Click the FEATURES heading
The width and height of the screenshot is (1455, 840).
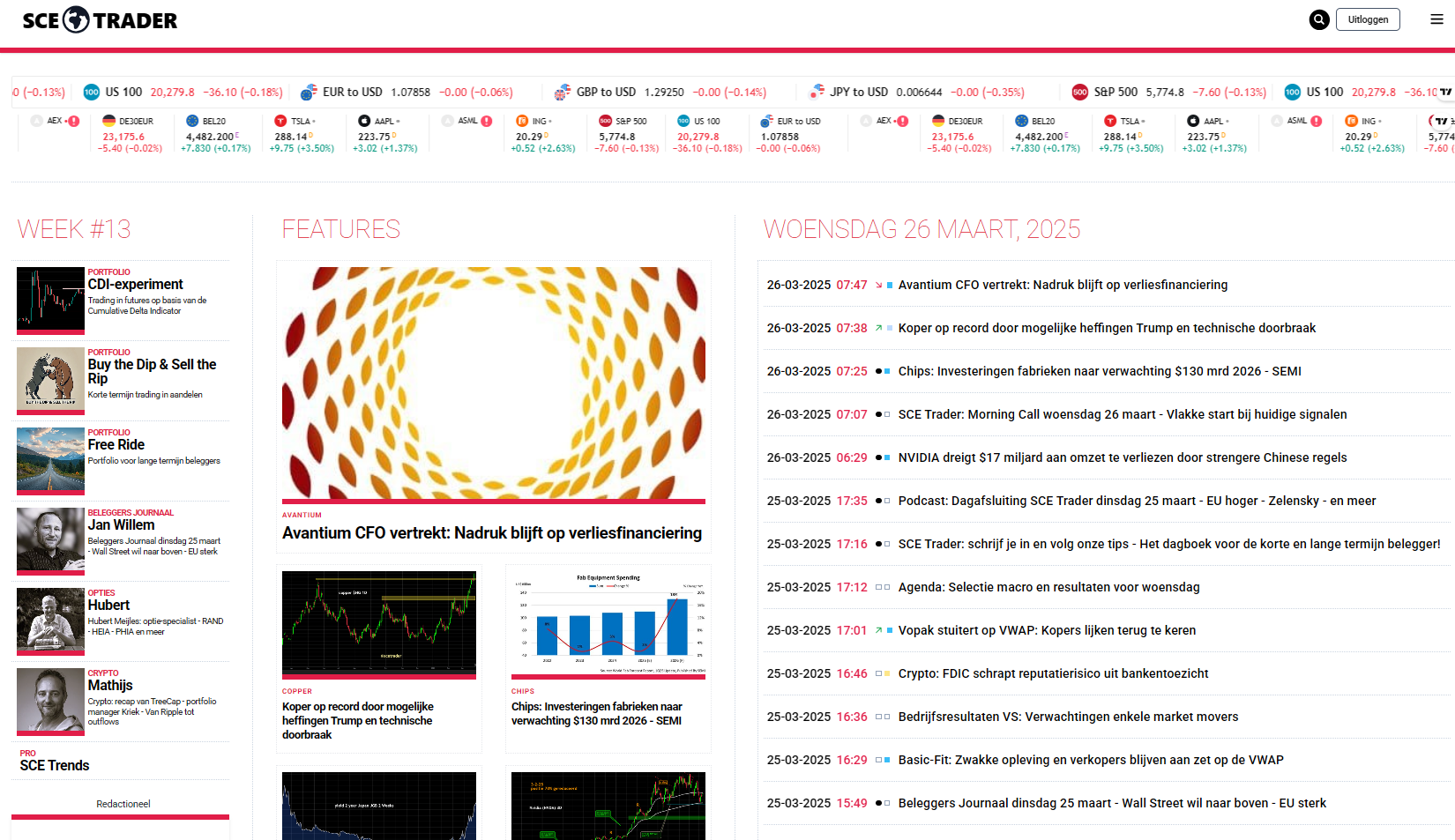341,229
